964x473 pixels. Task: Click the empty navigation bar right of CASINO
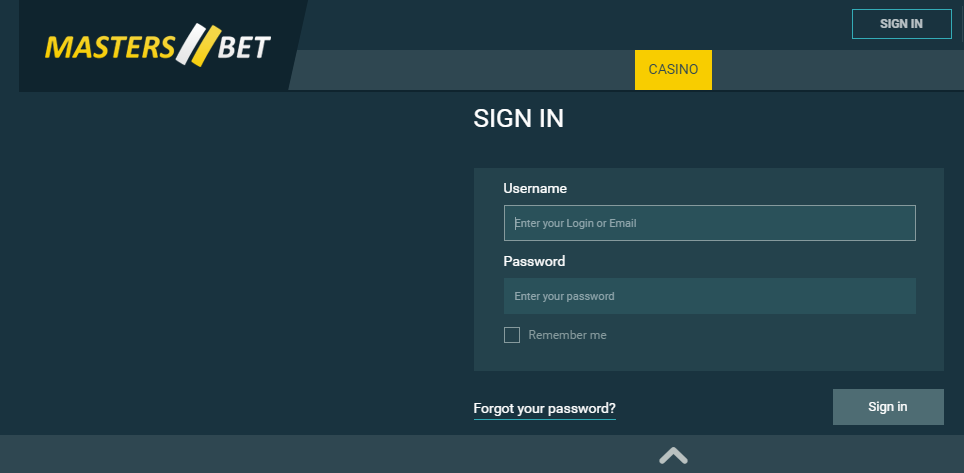point(837,70)
